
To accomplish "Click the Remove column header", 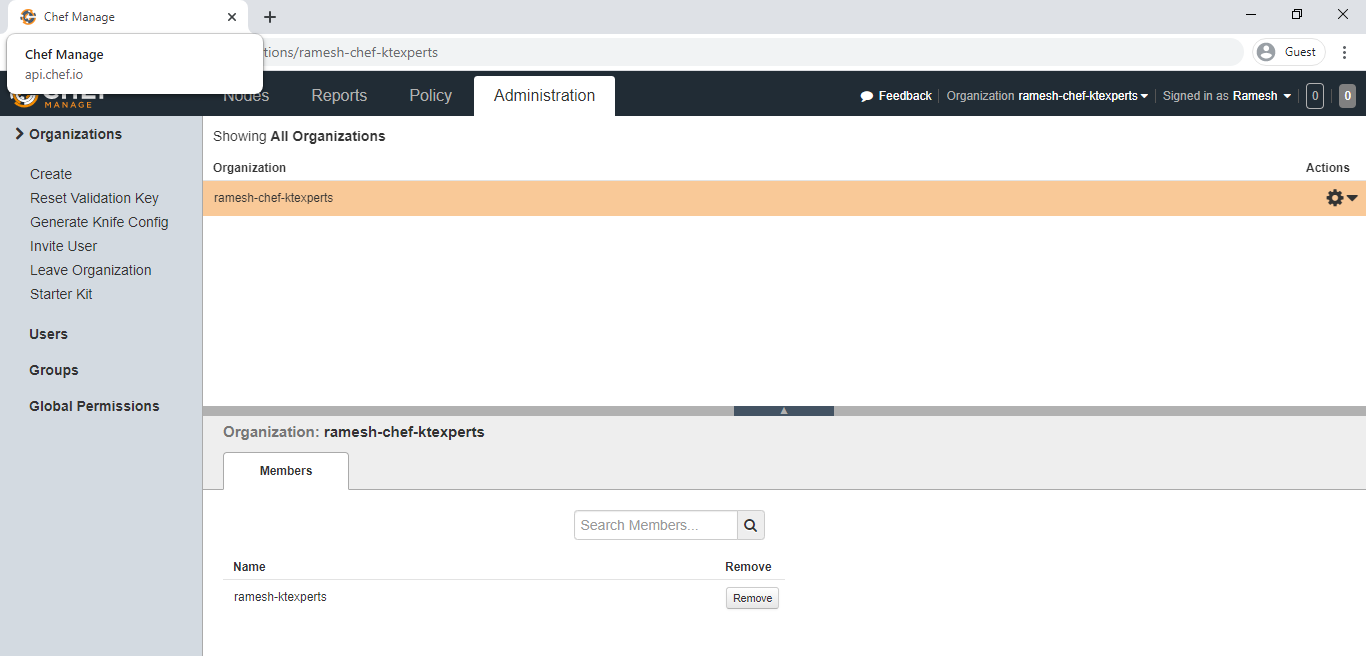I will click(x=748, y=567).
